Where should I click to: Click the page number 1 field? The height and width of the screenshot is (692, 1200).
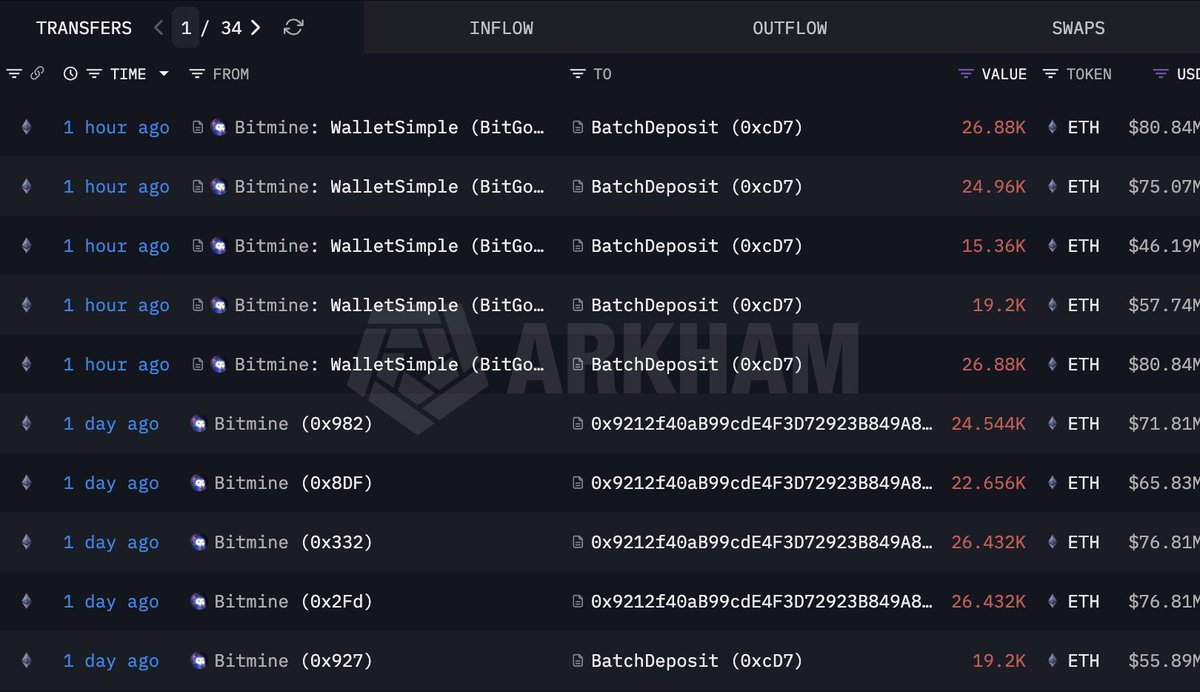point(186,28)
